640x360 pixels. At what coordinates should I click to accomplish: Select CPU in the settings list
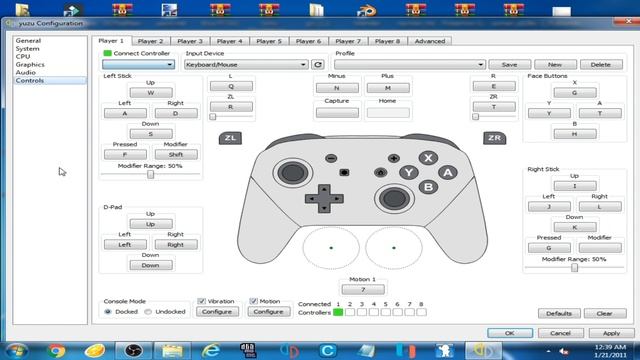tap(23, 56)
